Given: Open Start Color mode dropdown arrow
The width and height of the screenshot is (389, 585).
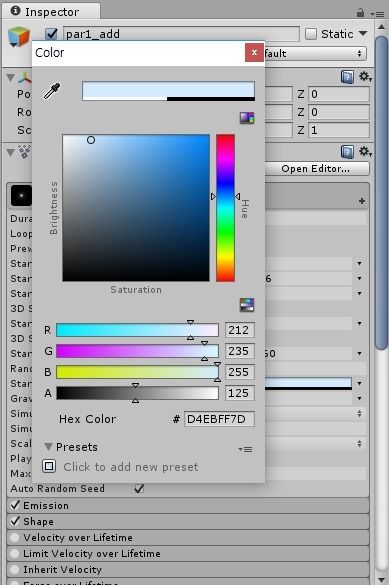Looking at the screenshot, I should pos(360,384).
